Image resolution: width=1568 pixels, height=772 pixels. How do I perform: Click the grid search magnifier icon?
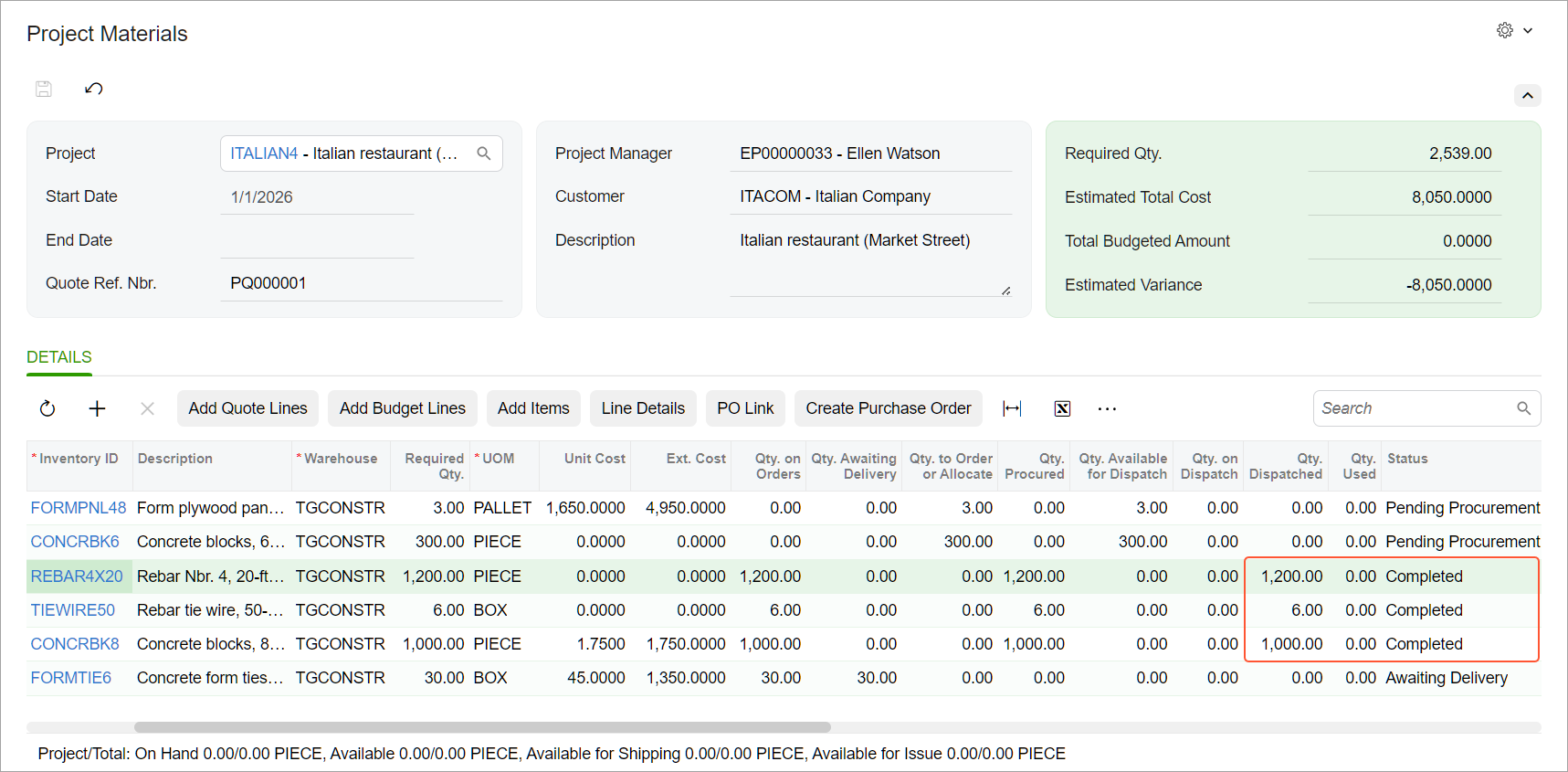point(1523,408)
